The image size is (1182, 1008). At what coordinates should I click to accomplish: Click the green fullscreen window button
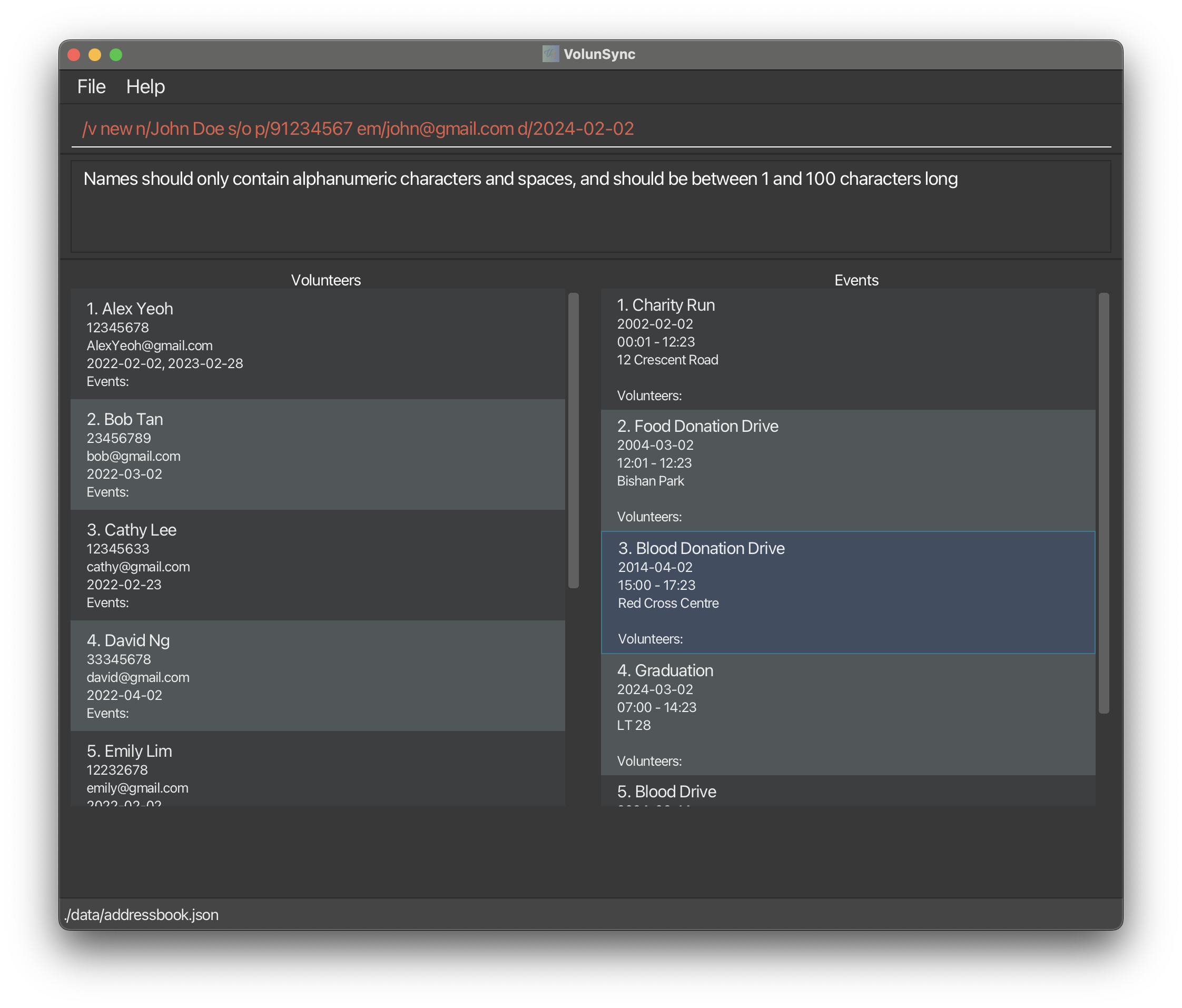pyautogui.click(x=116, y=55)
